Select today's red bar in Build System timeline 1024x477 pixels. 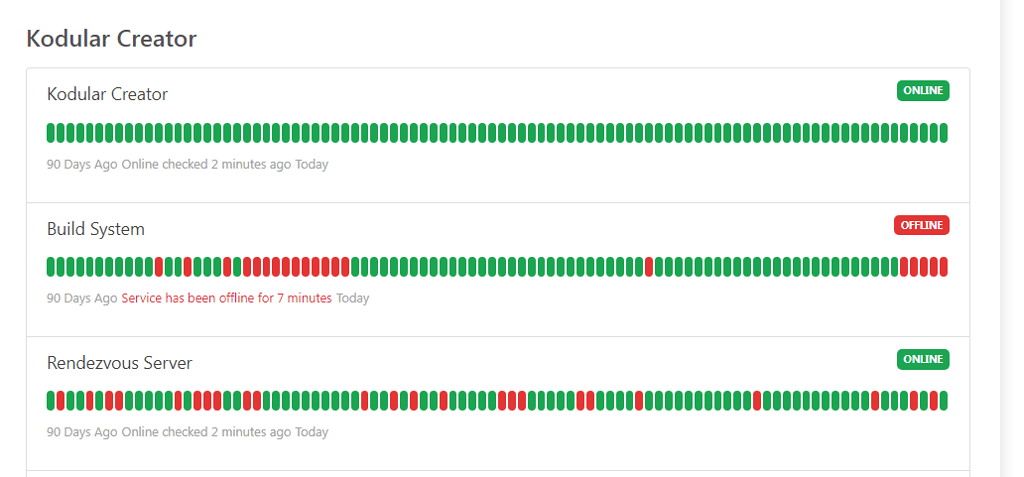point(943,267)
